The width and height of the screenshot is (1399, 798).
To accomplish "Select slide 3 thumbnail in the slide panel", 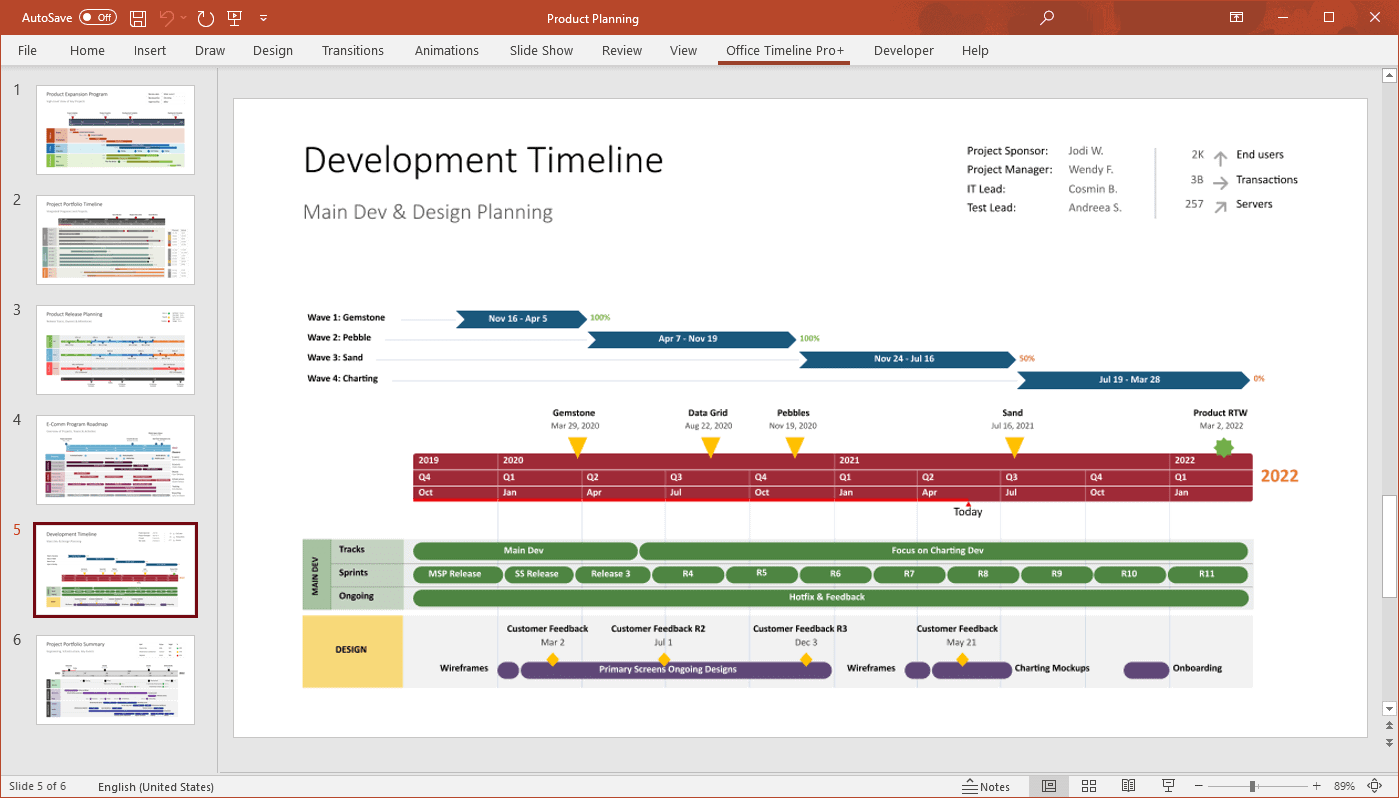I will (115, 349).
